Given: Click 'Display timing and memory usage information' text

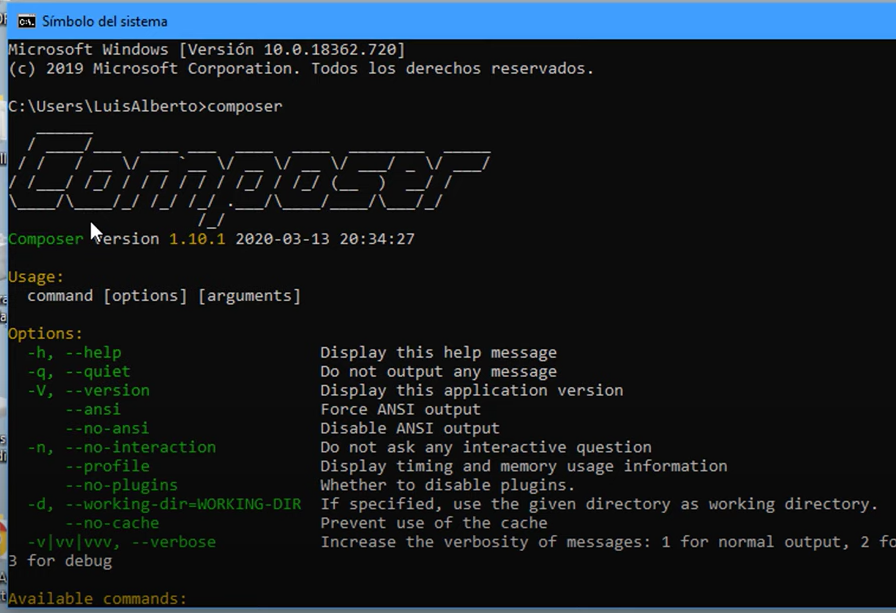Looking at the screenshot, I should [x=523, y=466].
